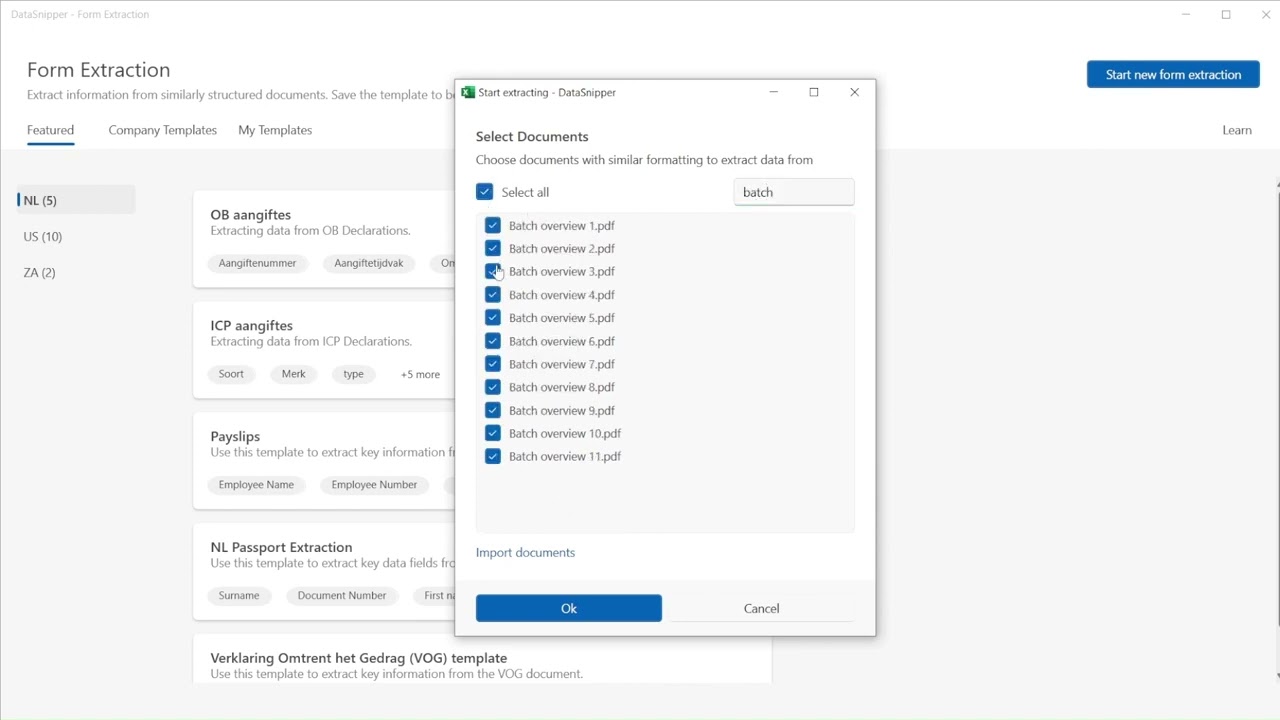1280x720 pixels.
Task: Minimize the Form Extraction main window
Action: point(1186,15)
